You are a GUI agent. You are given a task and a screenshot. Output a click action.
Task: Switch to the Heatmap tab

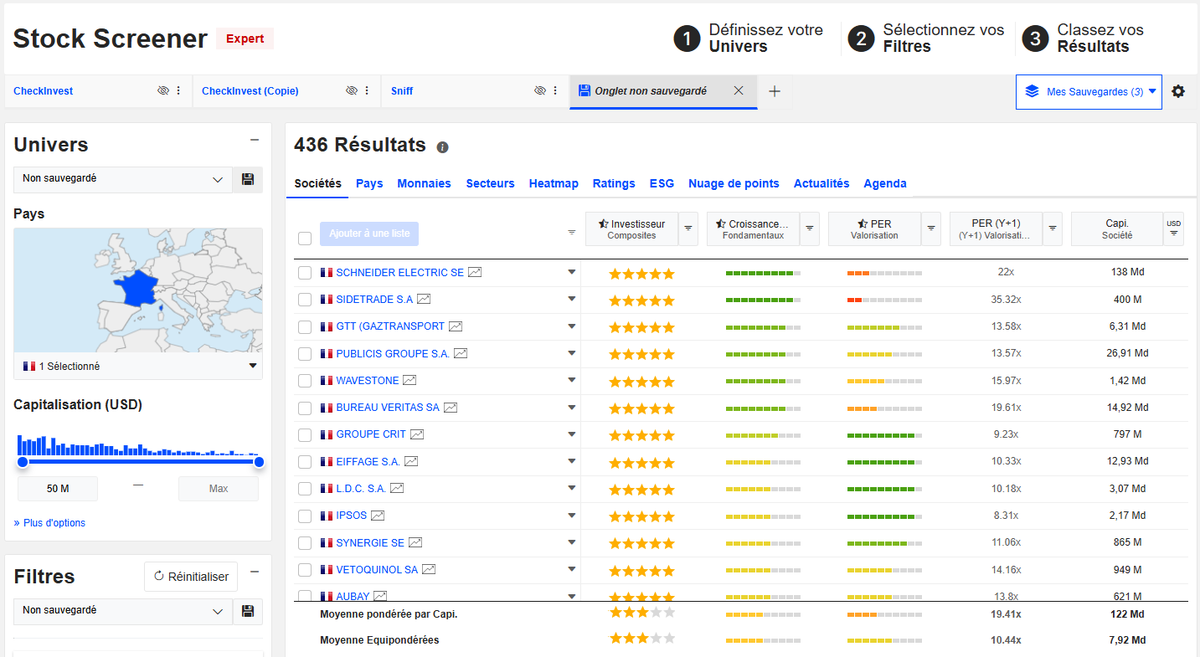[554, 184]
